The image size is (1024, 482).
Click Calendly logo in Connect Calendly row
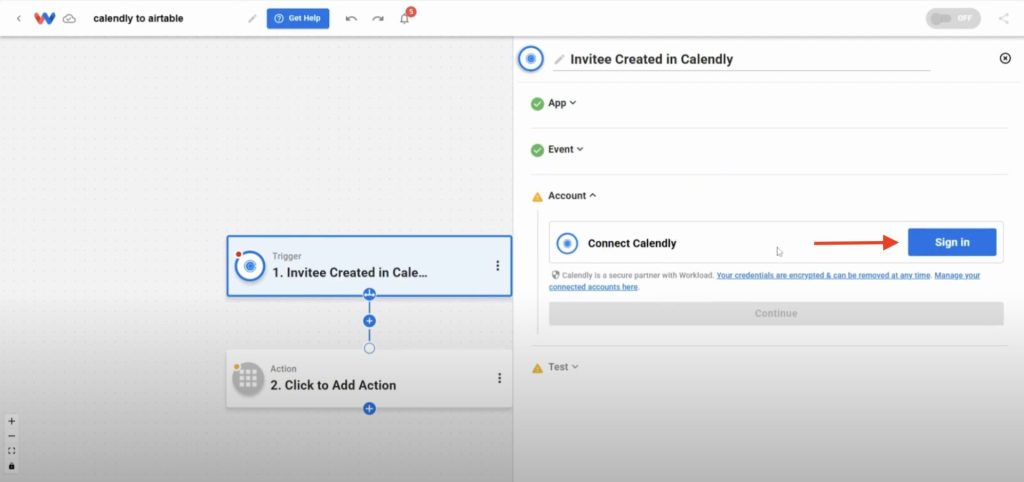coord(567,243)
